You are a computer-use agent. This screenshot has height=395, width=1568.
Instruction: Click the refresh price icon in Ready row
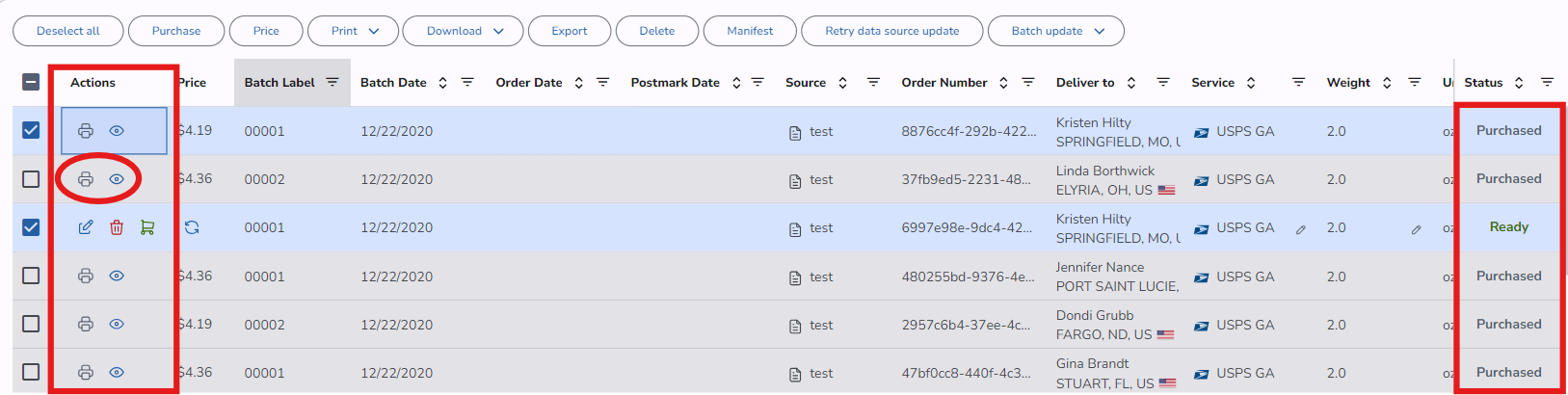[192, 227]
